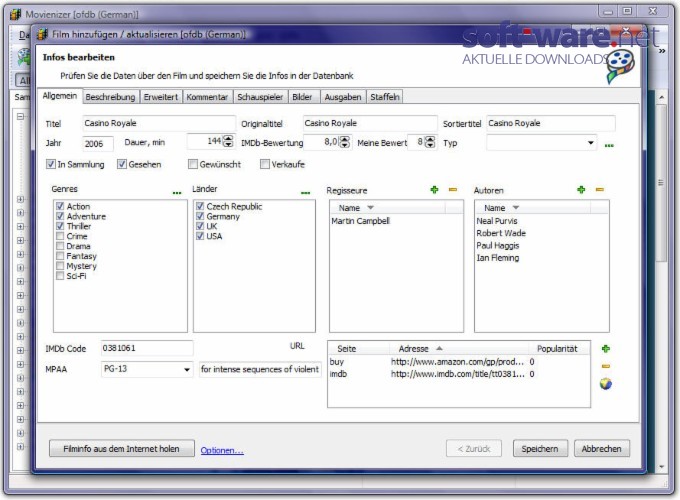Select author Paul Haggis
Image resolution: width=680 pixels, height=500 pixels.
click(x=498, y=245)
